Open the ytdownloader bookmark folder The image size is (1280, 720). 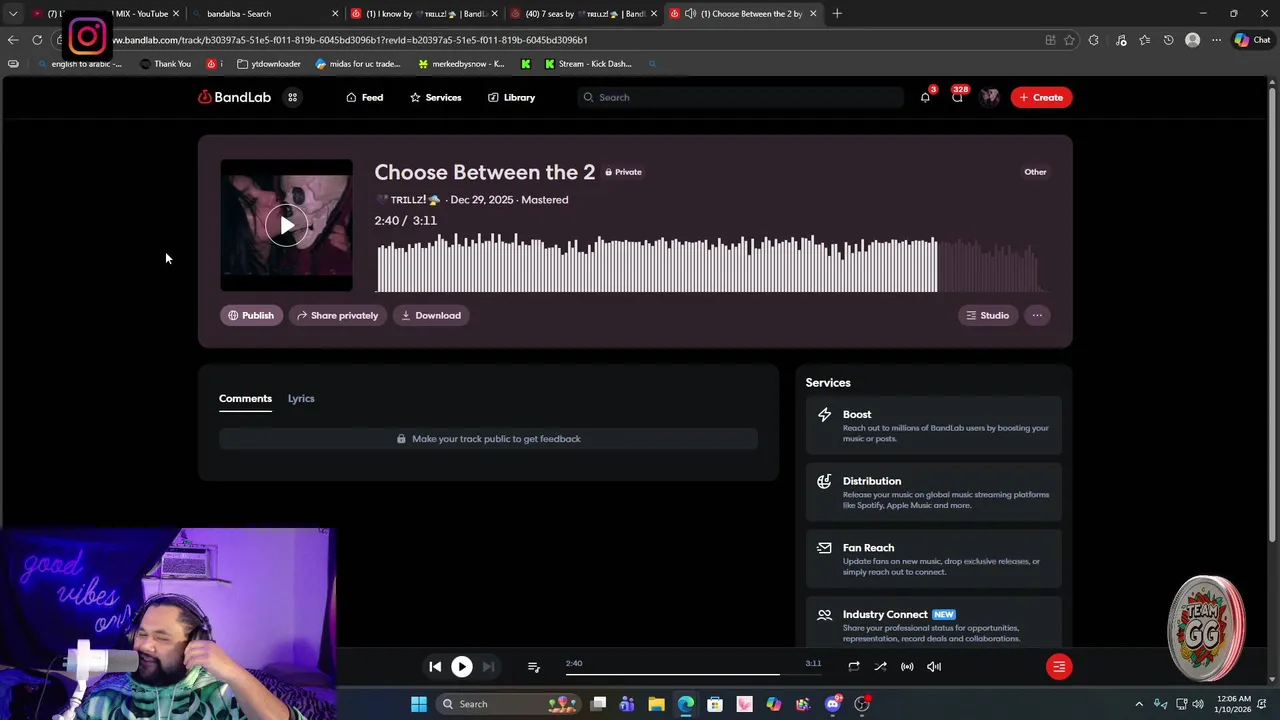point(269,64)
